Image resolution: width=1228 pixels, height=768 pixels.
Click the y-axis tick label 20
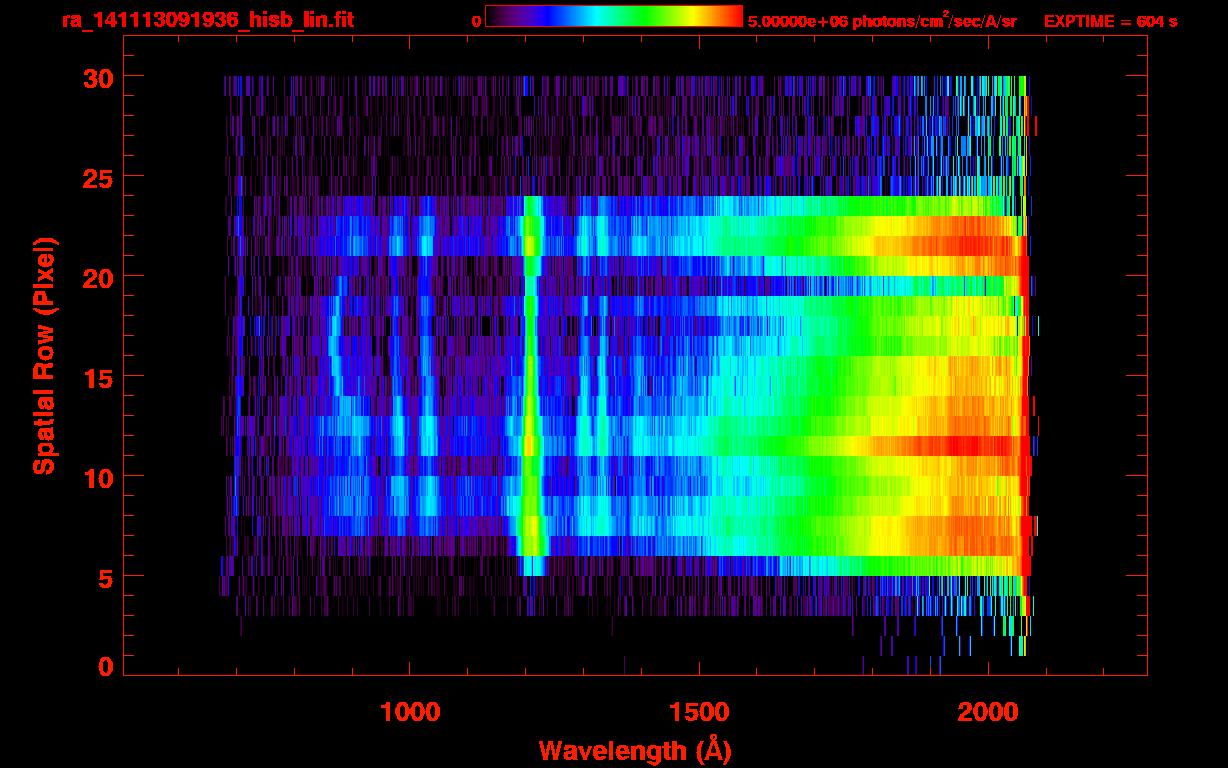tap(97, 277)
